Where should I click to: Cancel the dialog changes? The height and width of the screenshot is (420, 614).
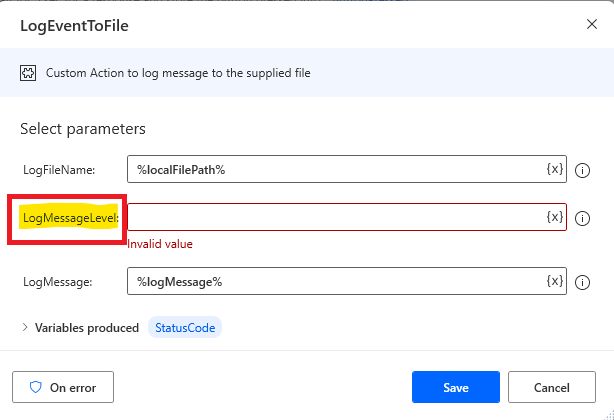552,387
